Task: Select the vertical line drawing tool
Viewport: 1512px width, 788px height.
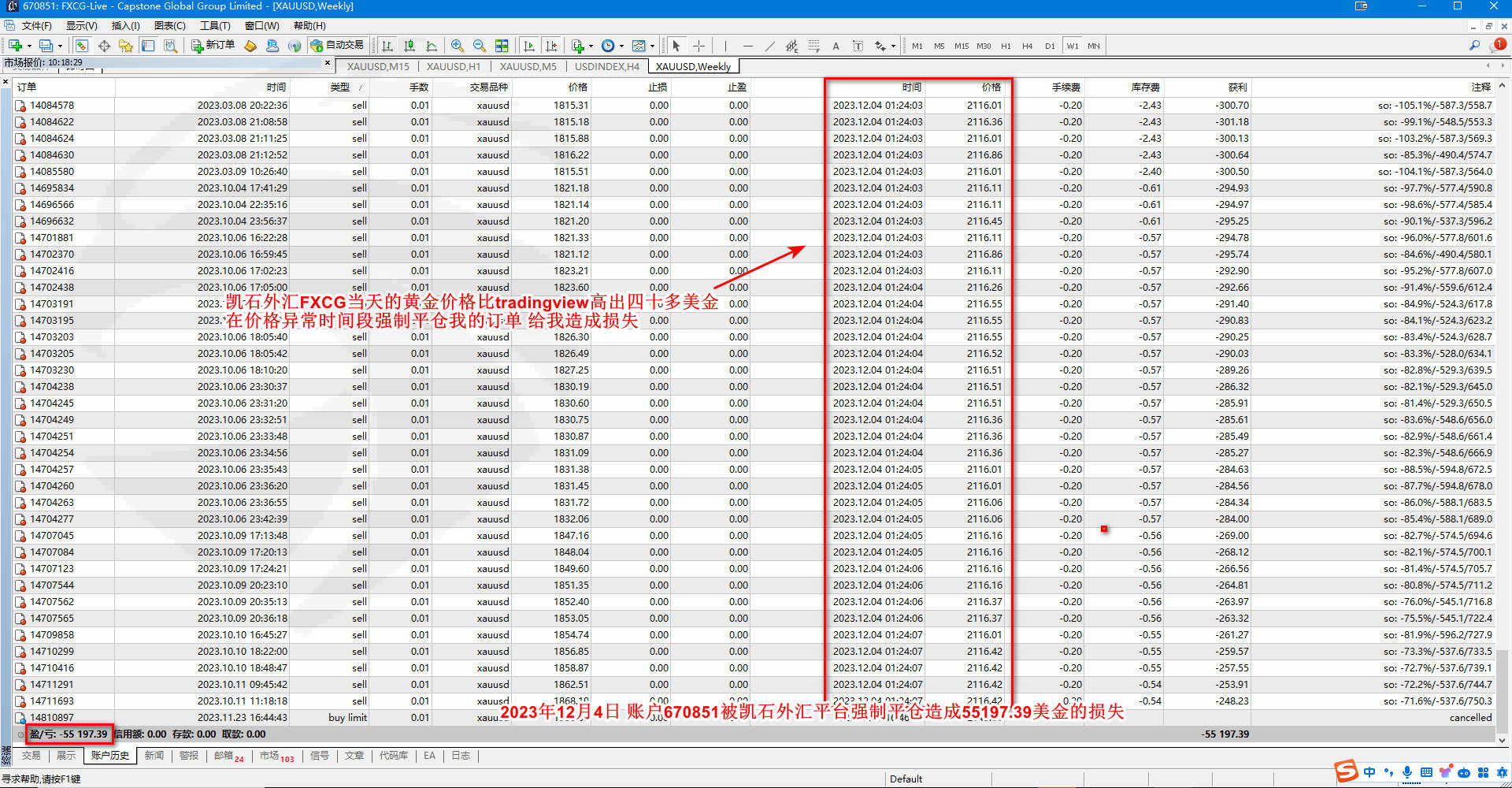Action: click(725, 46)
